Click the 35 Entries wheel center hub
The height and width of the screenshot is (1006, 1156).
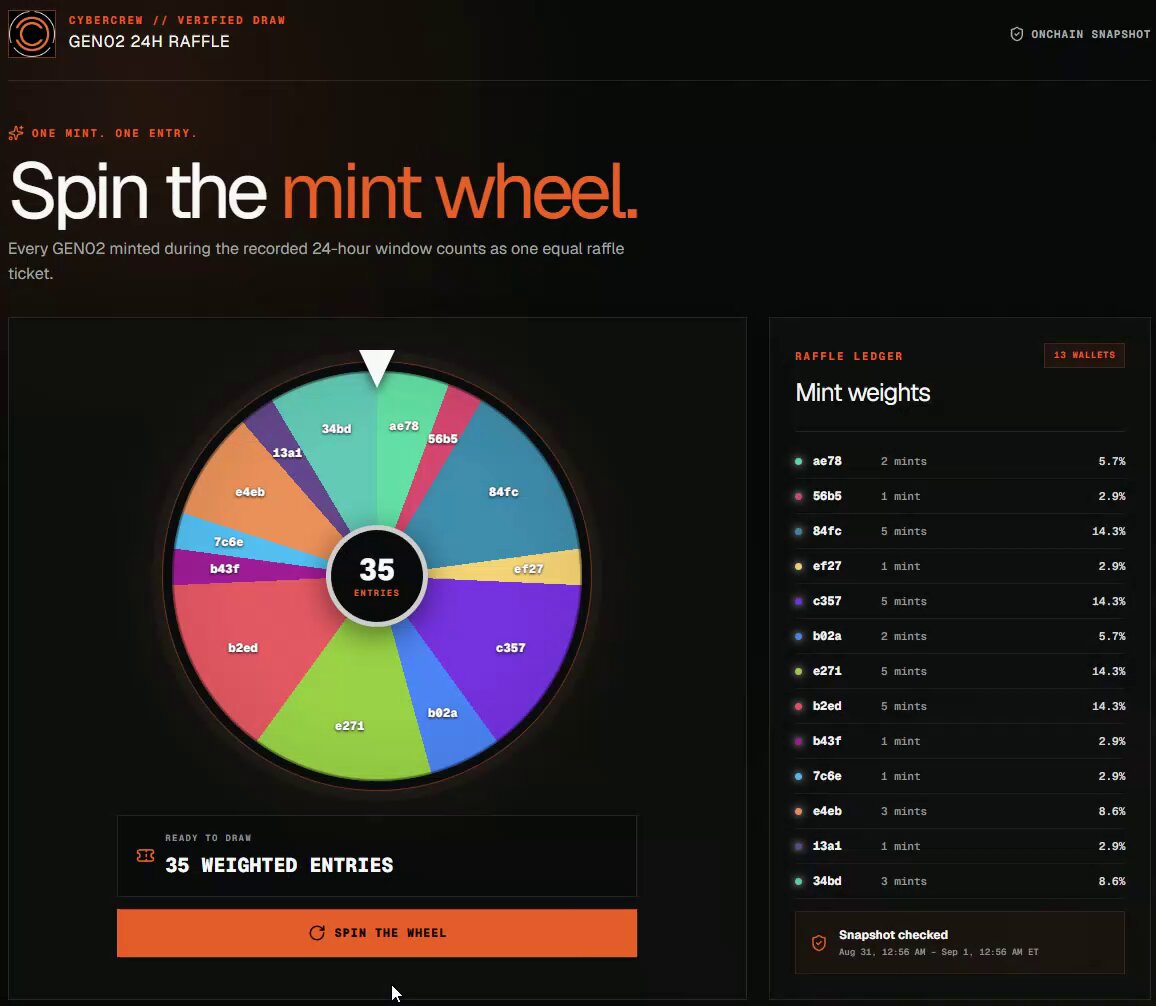tap(377, 576)
